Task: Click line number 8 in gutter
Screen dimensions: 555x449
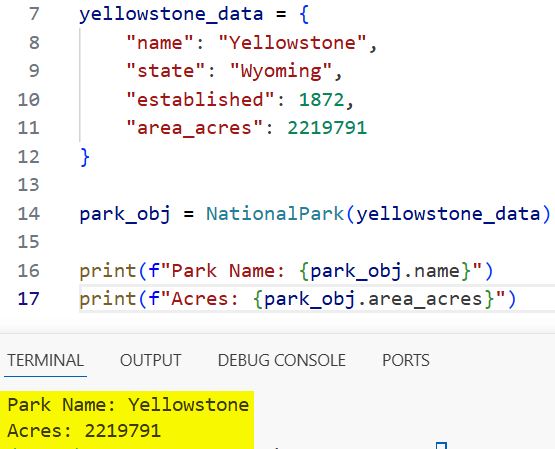Action: (x=34, y=43)
